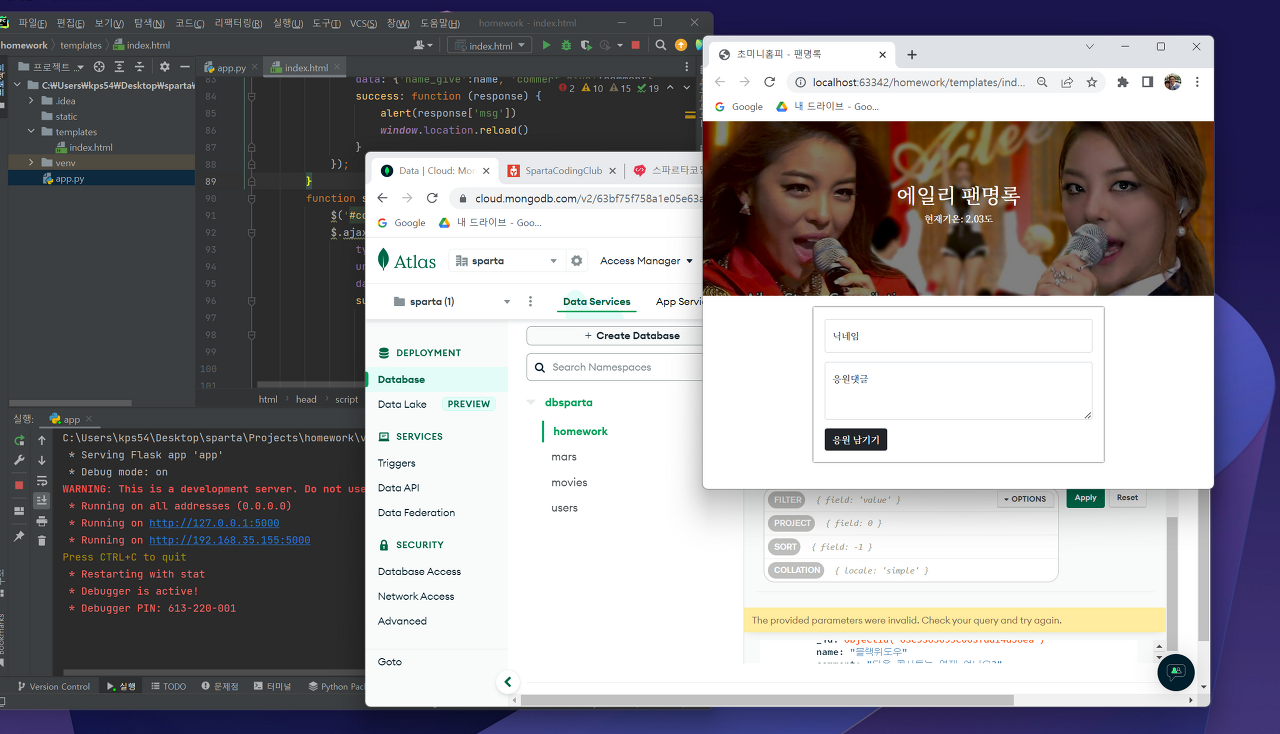Open the sparta organization dropdown in Atlas
The width and height of the screenshot is (1280, 734).
click(506, 261)
